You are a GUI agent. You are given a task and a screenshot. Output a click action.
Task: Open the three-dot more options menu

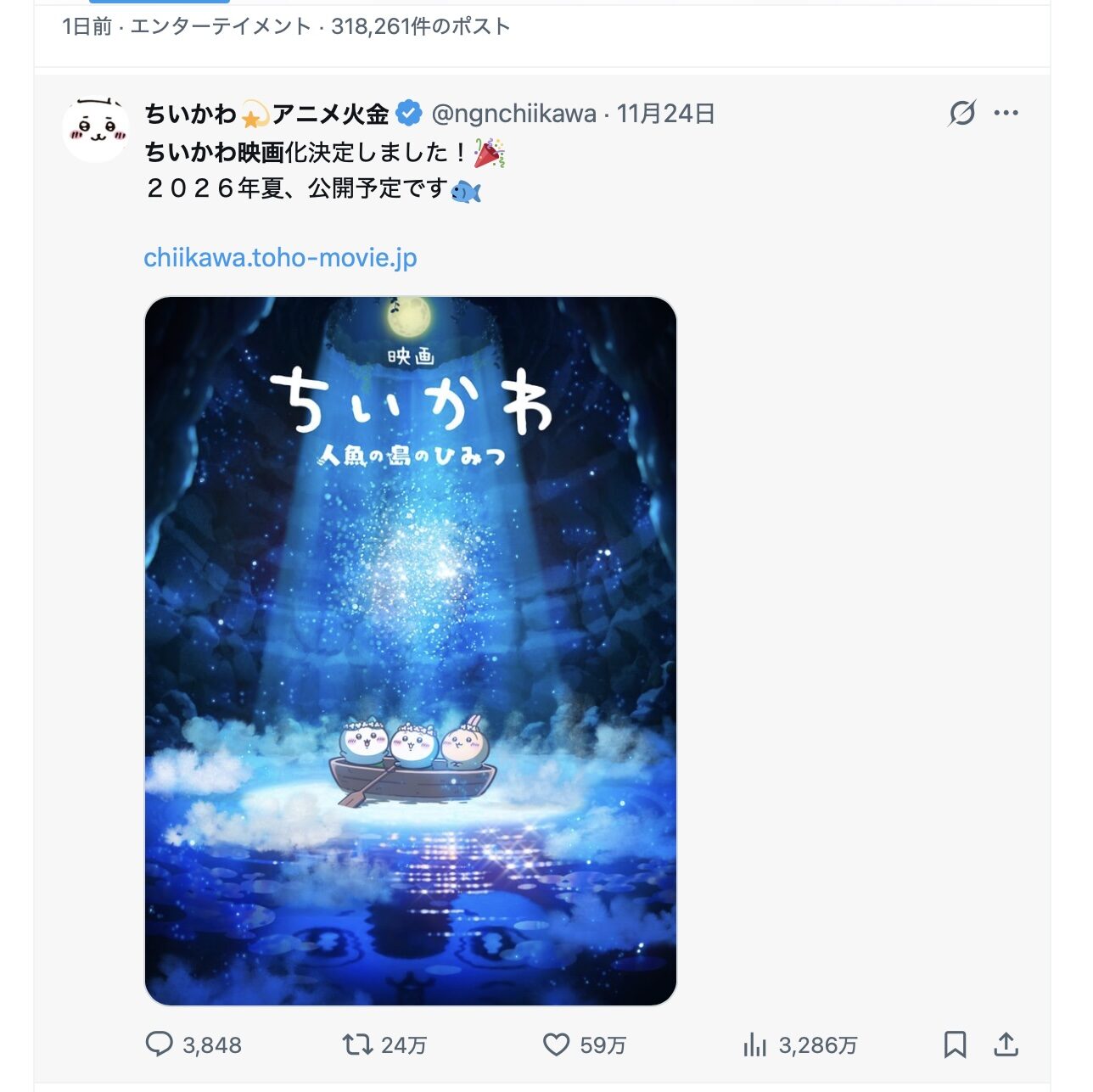[x=1006, y=113]
